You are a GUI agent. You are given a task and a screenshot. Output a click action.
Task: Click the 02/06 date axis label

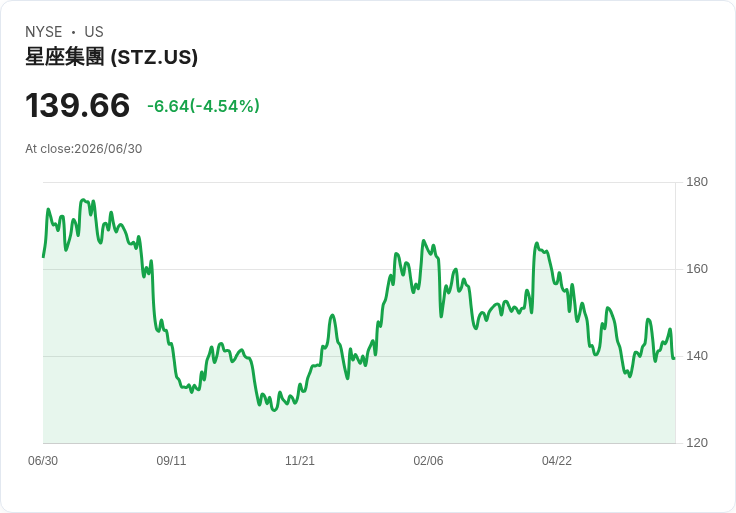point(428,461)
